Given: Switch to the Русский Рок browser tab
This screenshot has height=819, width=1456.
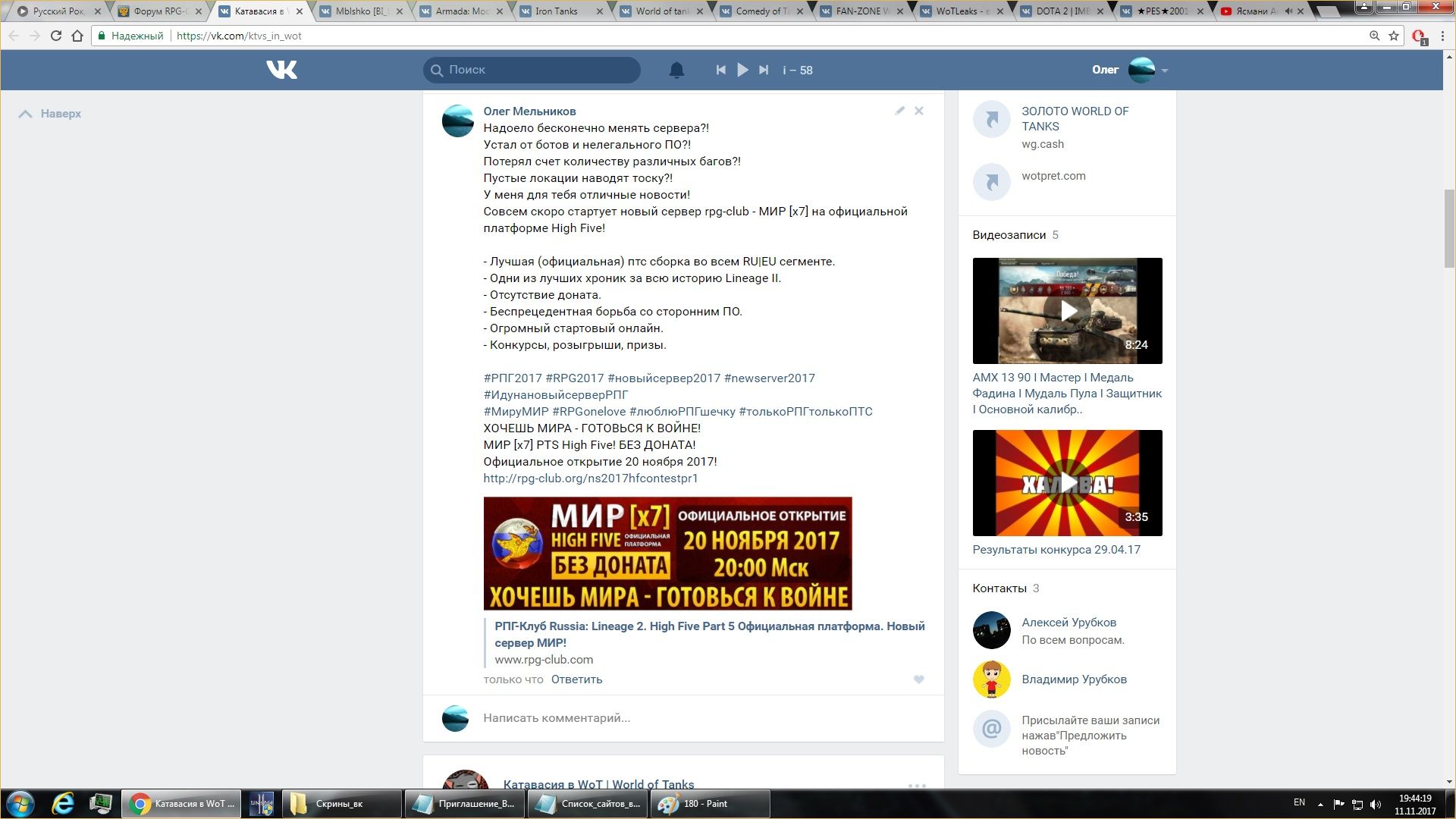Looking at the screenshot, I should (x=59, y=11).
